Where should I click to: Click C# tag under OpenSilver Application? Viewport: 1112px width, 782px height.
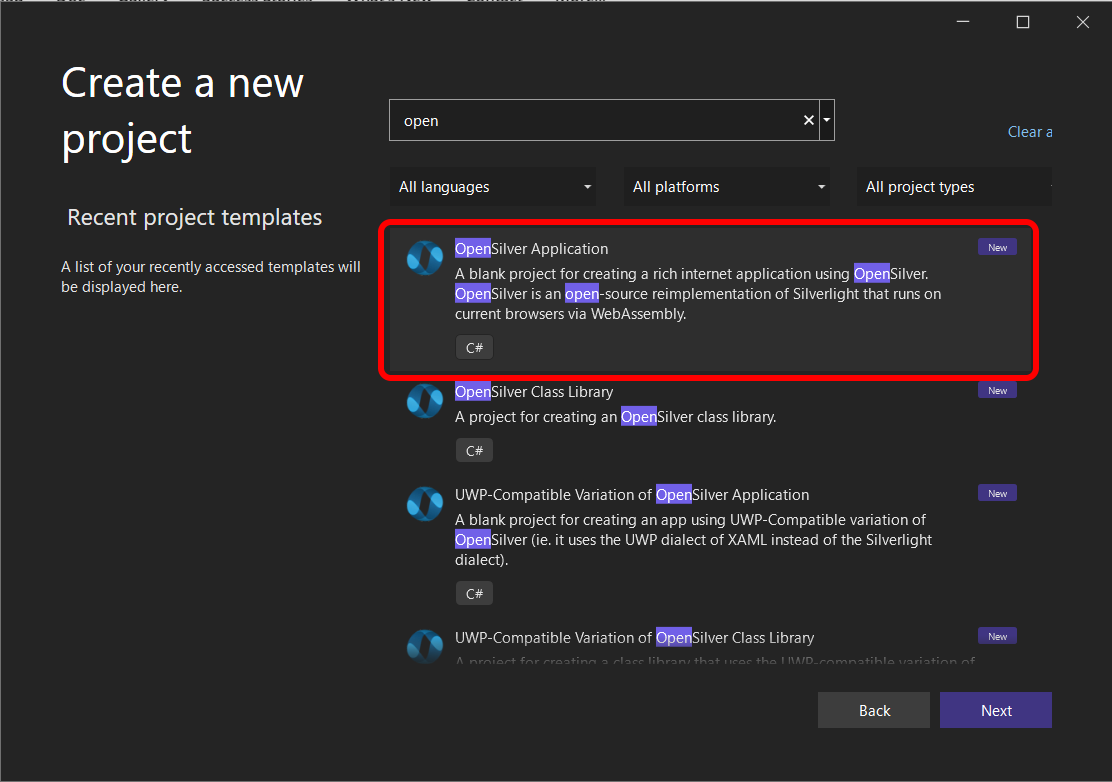click(x=474, y=348)
